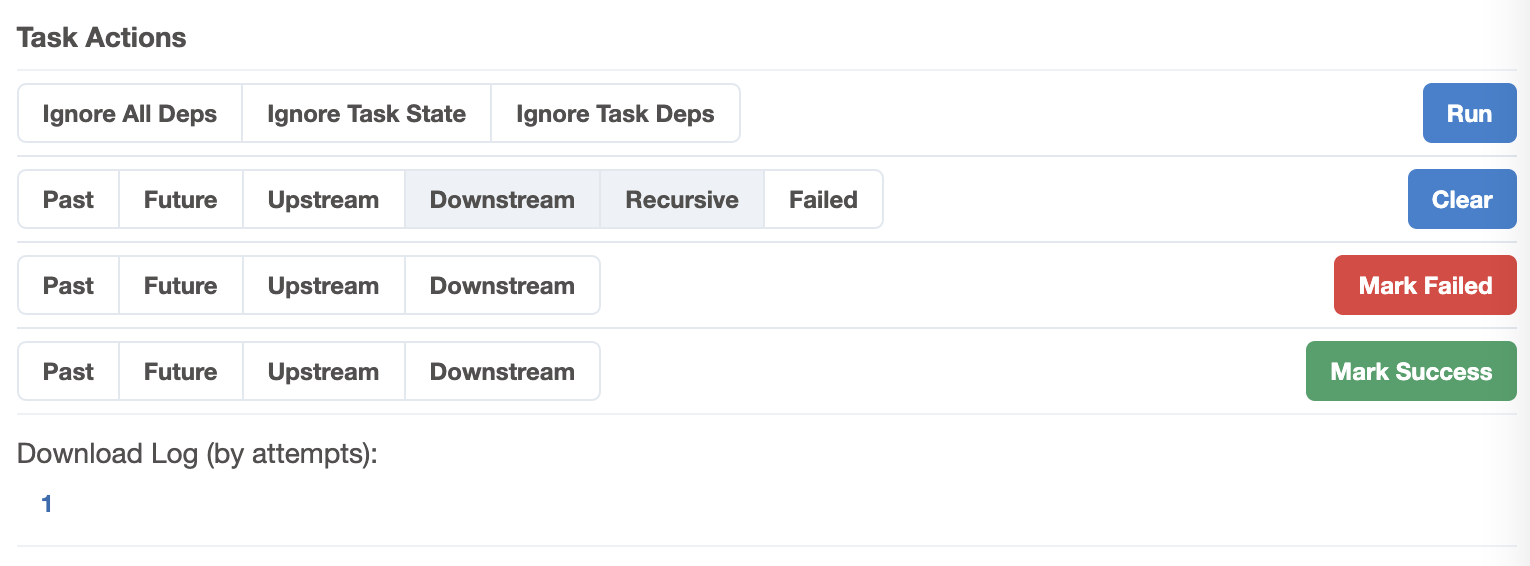Viewport: 1530px width, 566px height.
Task: Toggle Upstream in the Mark Failed row
Action: [323, 286]
